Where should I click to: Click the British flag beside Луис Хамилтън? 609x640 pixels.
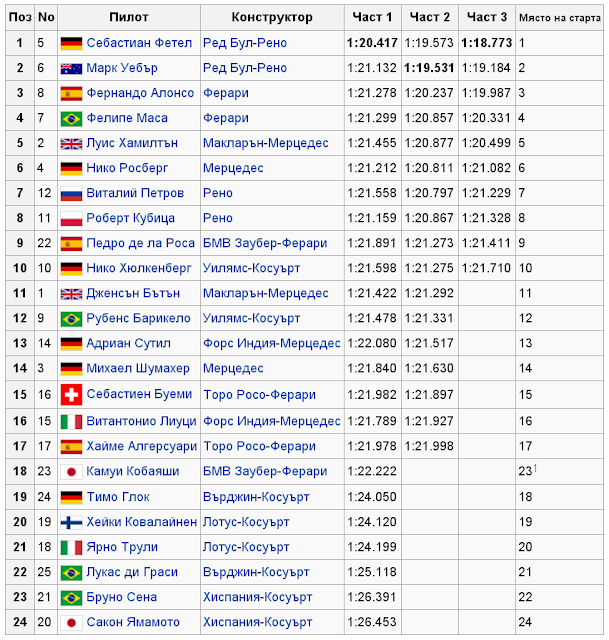pos(71,144)
